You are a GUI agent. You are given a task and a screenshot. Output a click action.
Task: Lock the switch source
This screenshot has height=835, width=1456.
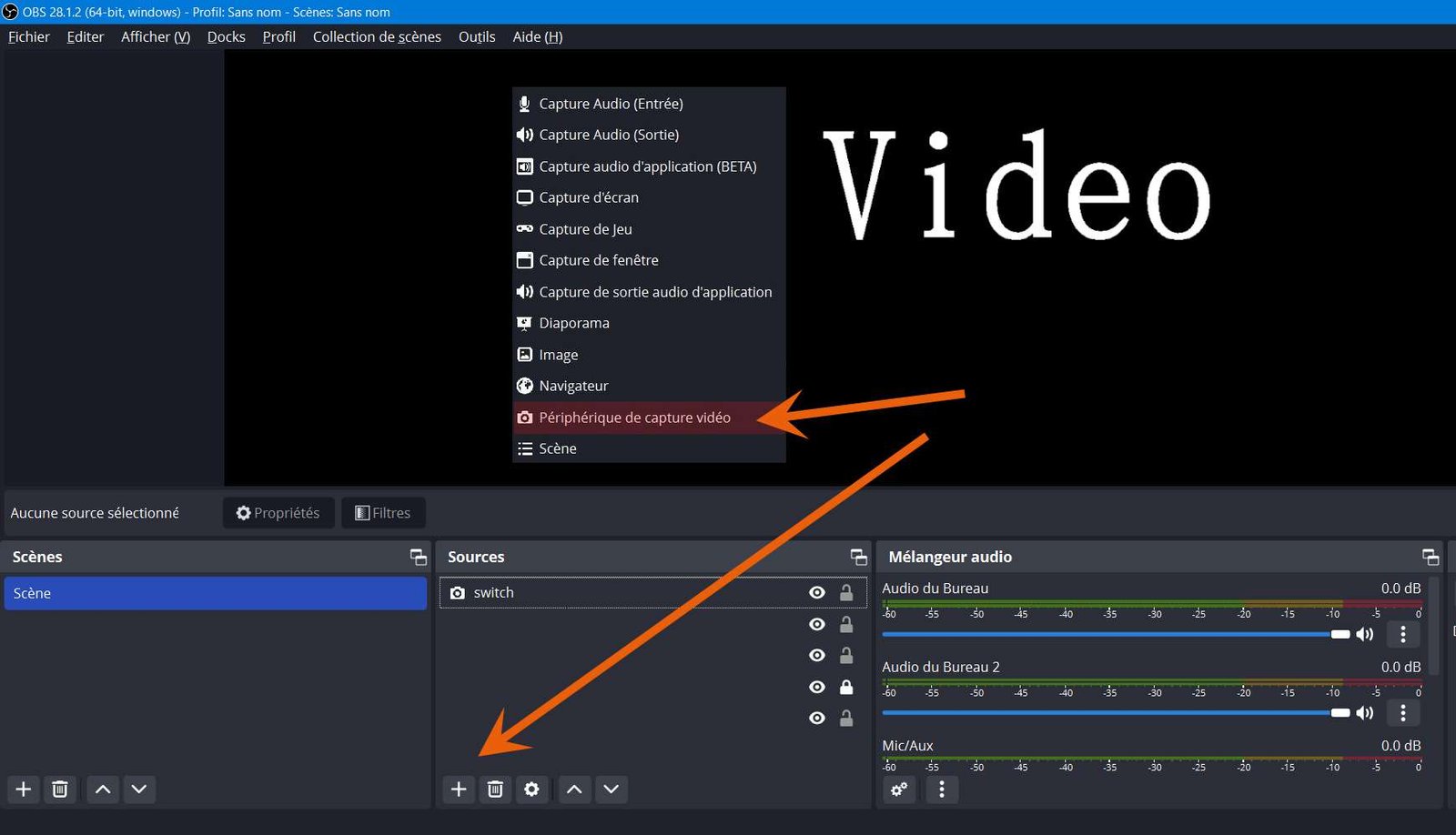click(846, 592)
